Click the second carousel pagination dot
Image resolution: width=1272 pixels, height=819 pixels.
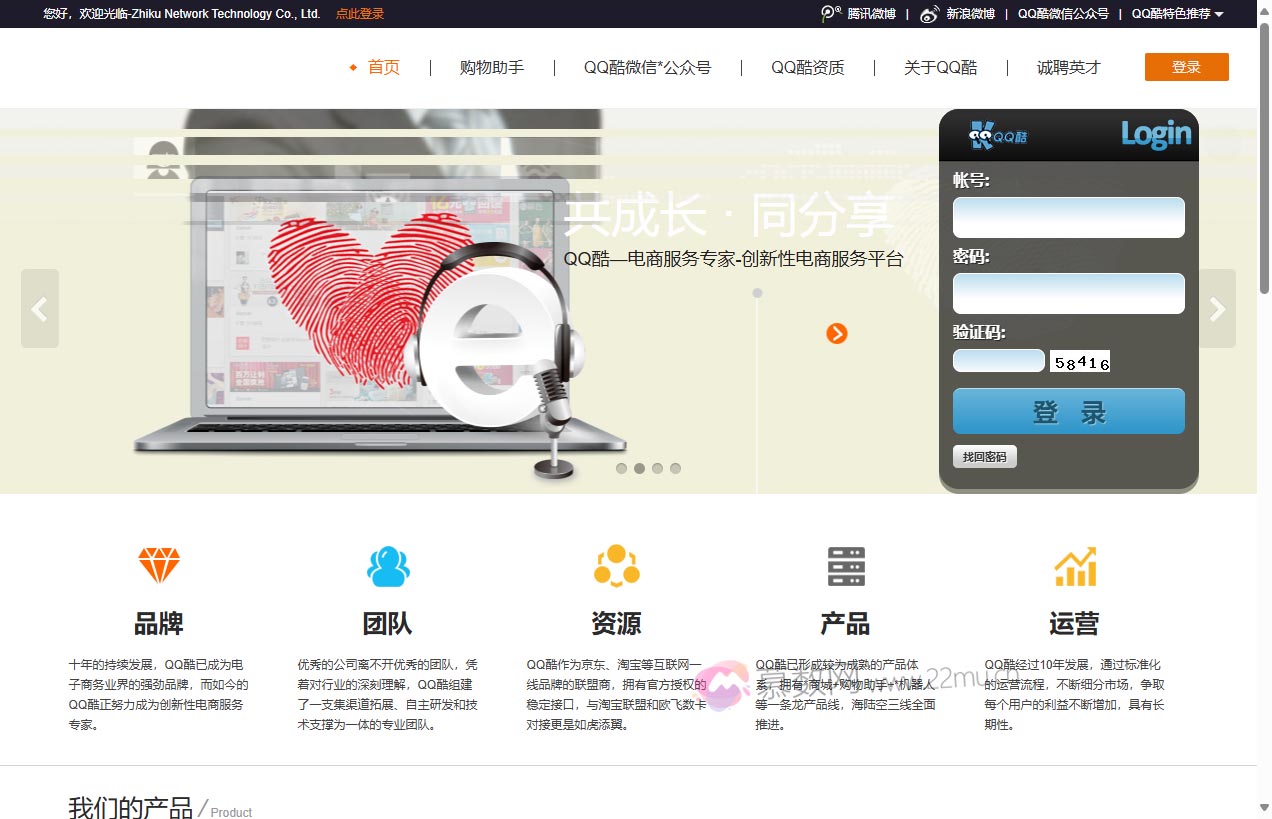click(639, 467)
